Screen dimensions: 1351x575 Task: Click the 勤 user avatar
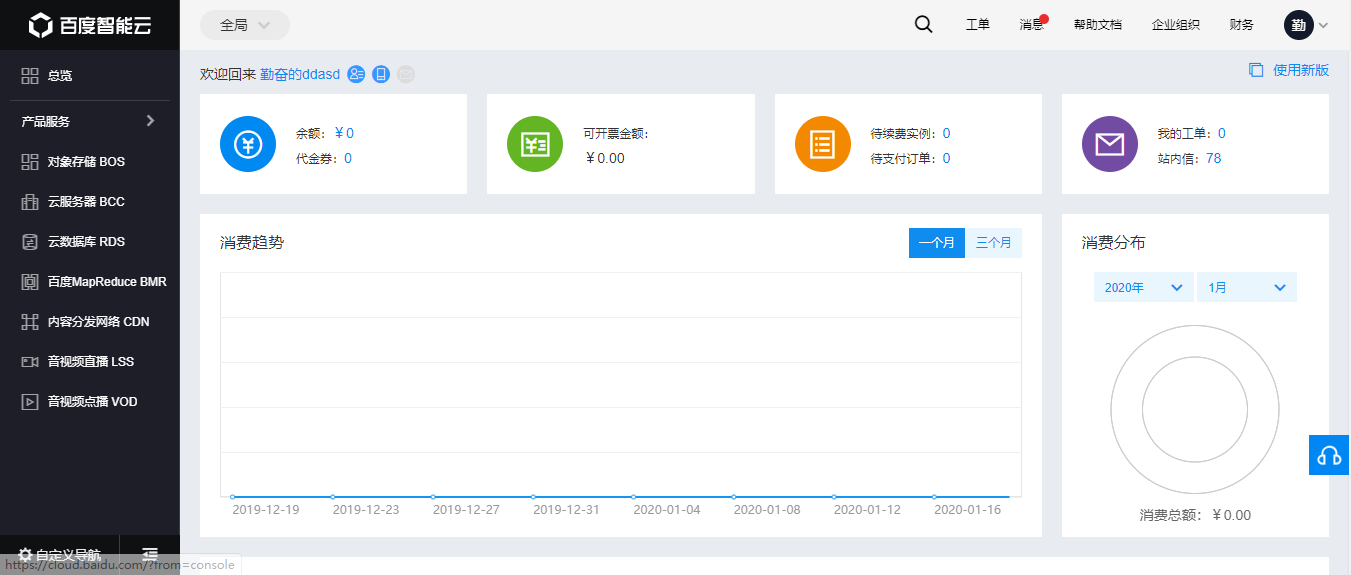pyautogui.click(x=1298, y=25)
